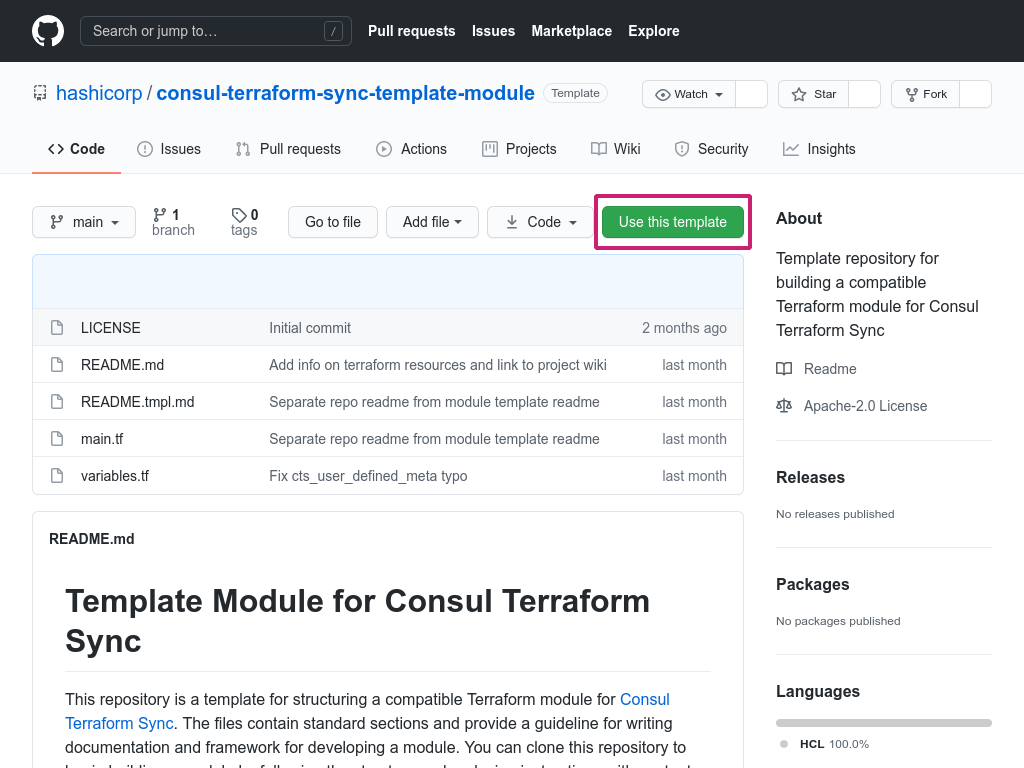Open the Issues repository tab
The image size is (1024, 768).
click(x=168, y=149)
